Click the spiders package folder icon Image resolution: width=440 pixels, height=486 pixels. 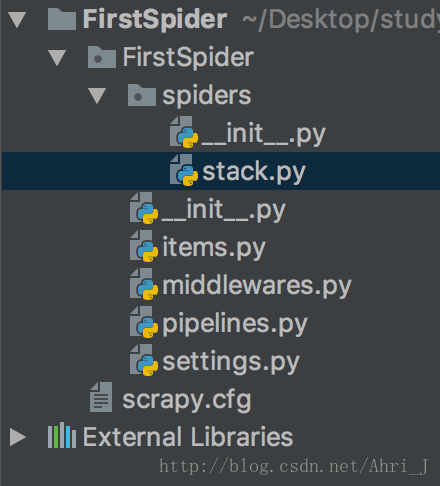click(x=142, y=96)
